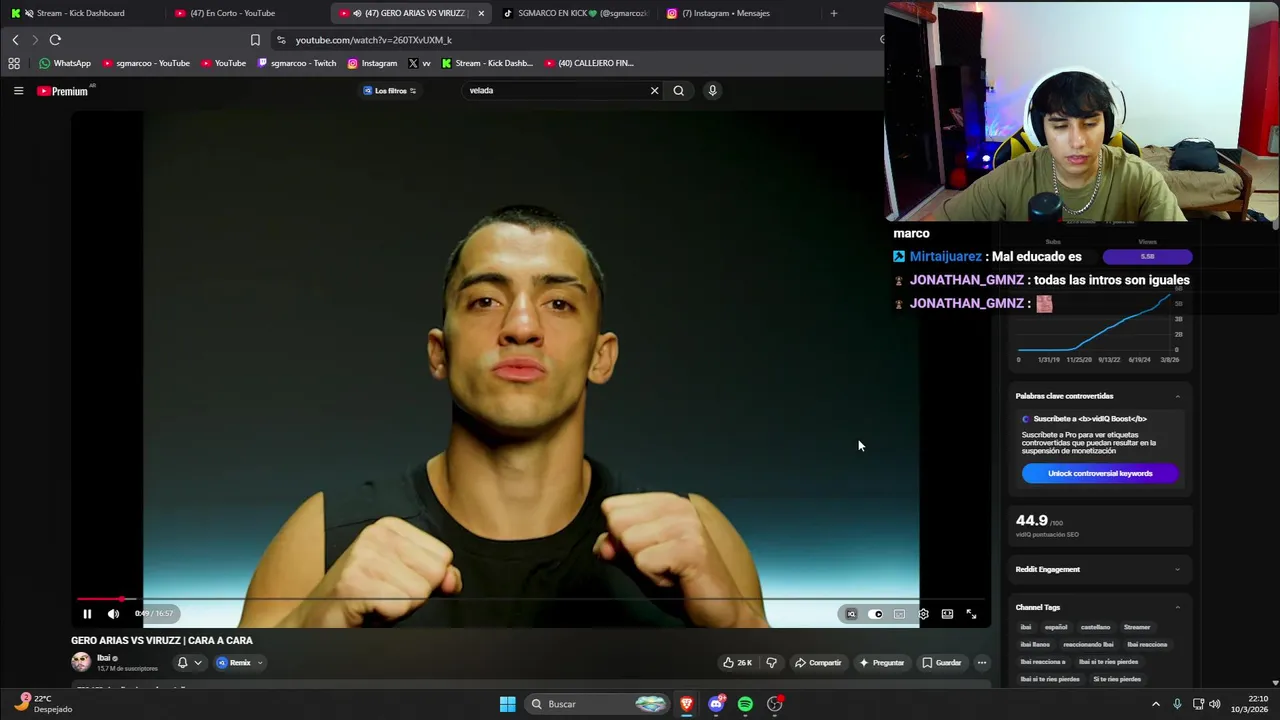This screenshot has height=720, width=1280.
Task: Switch to En Corto - YouTube tab
Action: click(240, 13)
